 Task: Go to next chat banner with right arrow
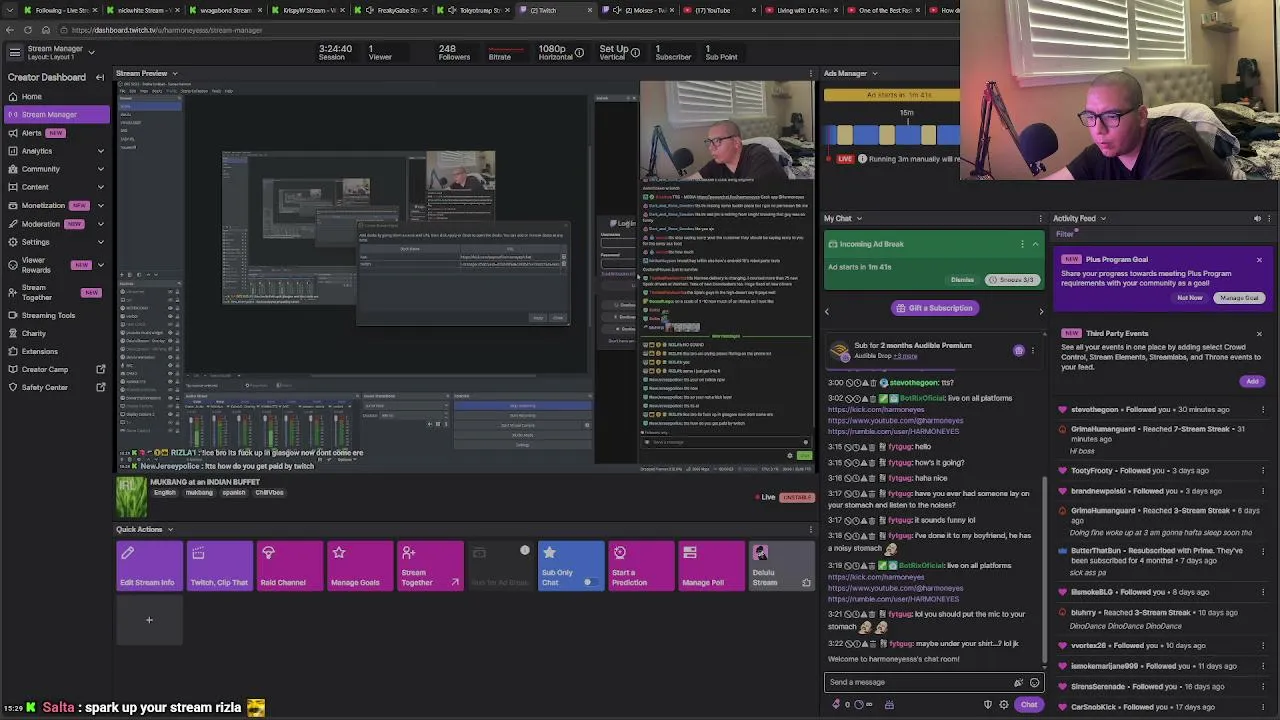(x=1041, y=311)
